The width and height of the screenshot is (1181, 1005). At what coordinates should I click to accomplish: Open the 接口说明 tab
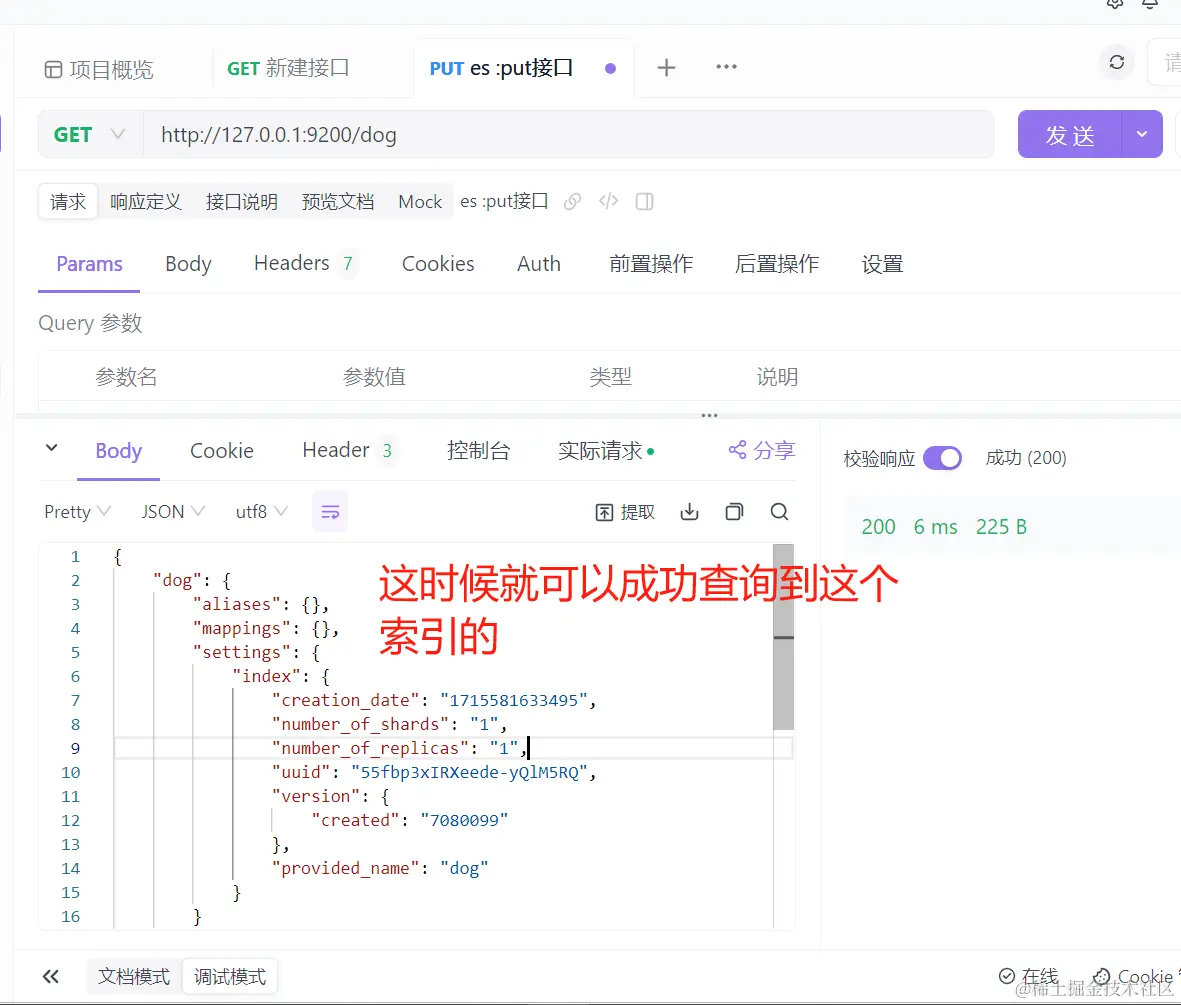pos(242,202)
